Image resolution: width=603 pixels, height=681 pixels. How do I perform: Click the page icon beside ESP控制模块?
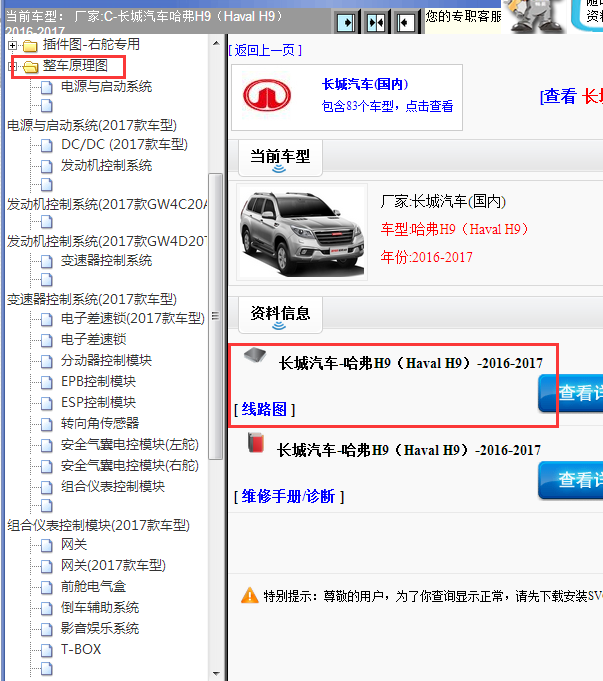click(x=46, y=403)
